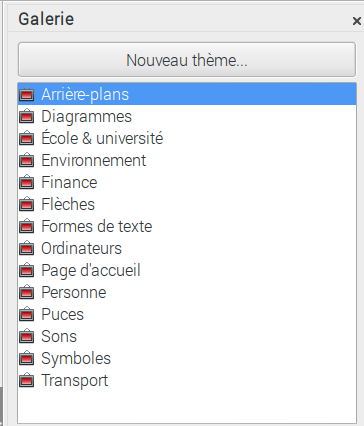Choose the Symboles theme label
The image size is (364, 426).
[x=76, y=358]
